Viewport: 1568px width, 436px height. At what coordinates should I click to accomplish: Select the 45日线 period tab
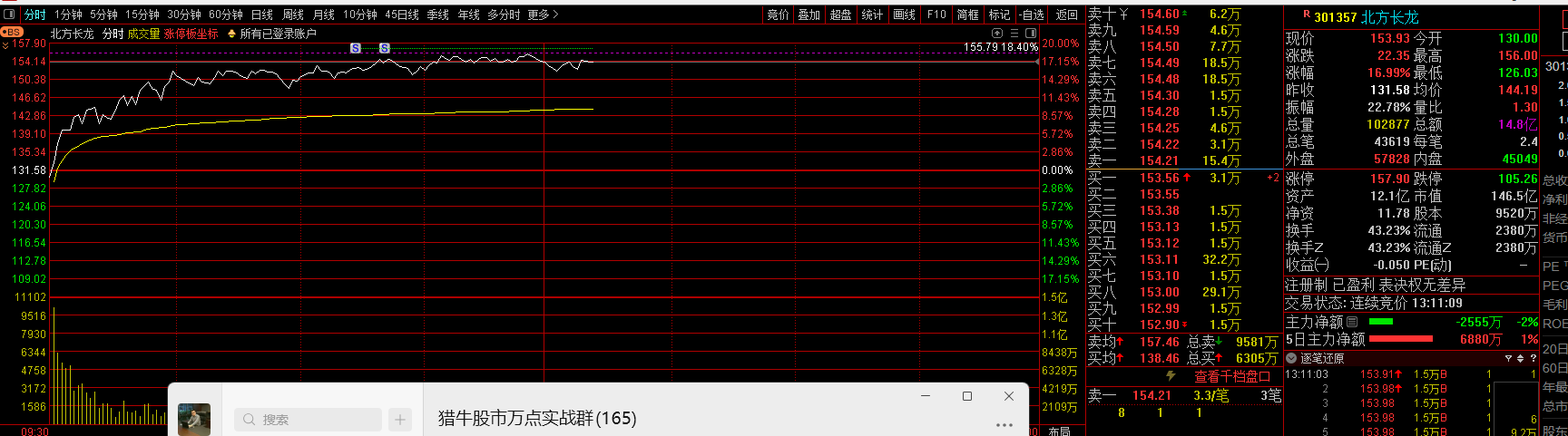click(402, 15)
